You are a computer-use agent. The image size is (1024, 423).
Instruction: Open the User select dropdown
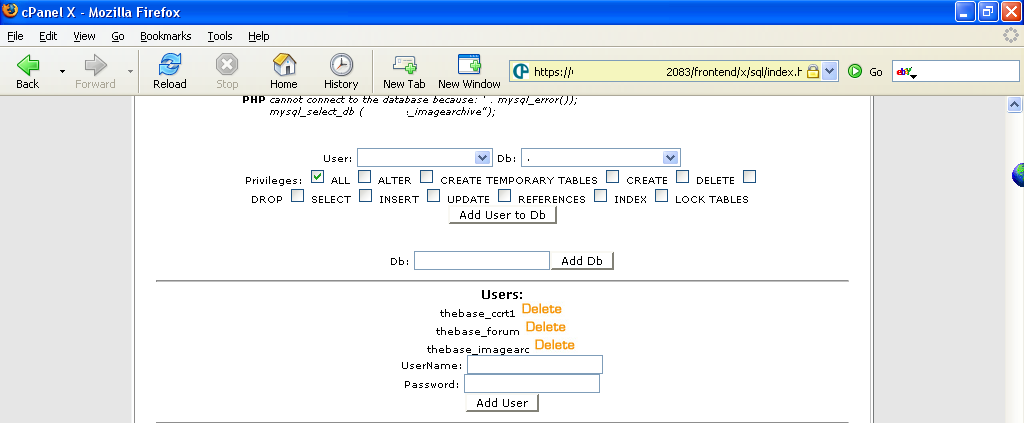tap(423, 157)
